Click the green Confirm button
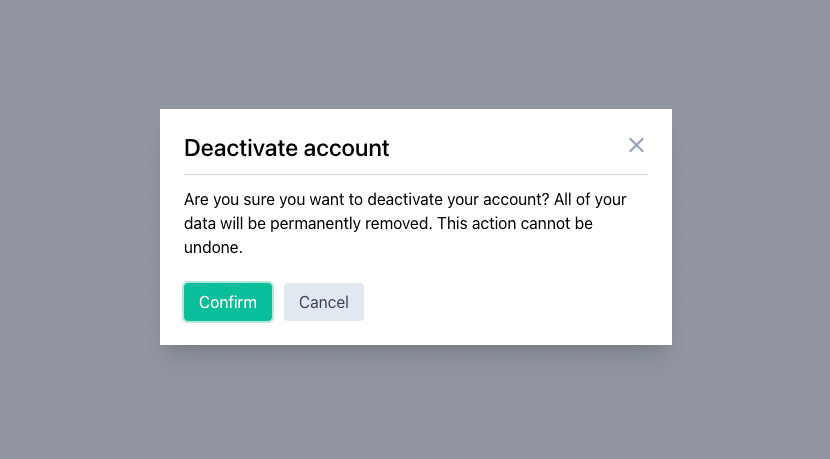This screenshot has height=459, width=830. tap(228, 302)
